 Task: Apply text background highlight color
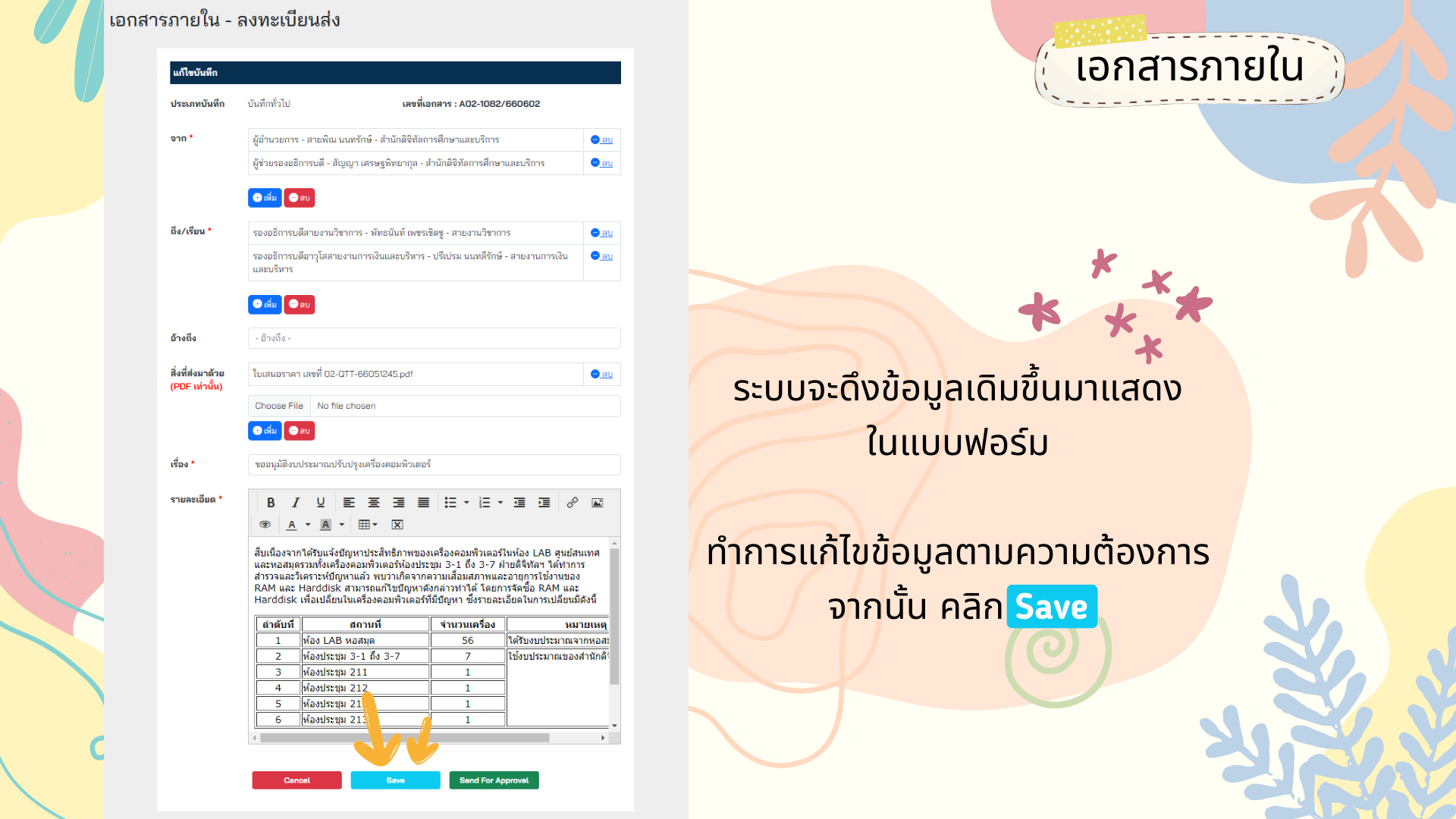click(326, 525)
